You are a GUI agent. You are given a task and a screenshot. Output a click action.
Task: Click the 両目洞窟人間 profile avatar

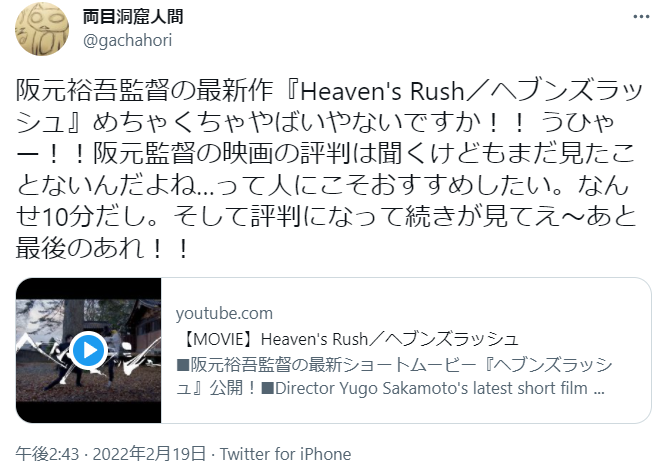[42, 29]
